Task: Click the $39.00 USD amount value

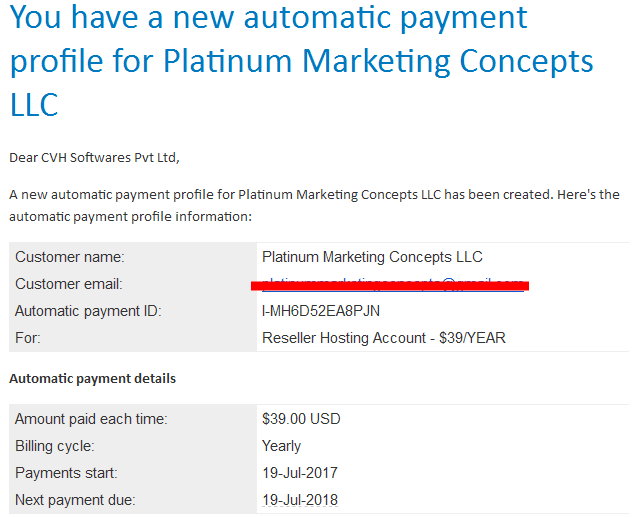Action: (x=301, y=419)
